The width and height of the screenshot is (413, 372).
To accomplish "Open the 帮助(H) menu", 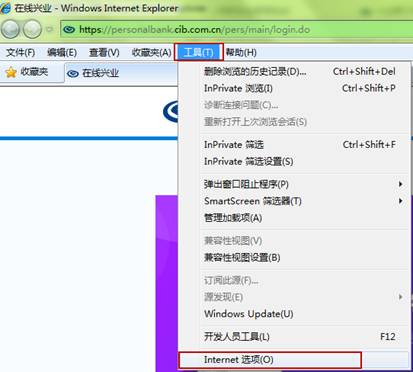I will pyautogui.click(x=241, y=52).
